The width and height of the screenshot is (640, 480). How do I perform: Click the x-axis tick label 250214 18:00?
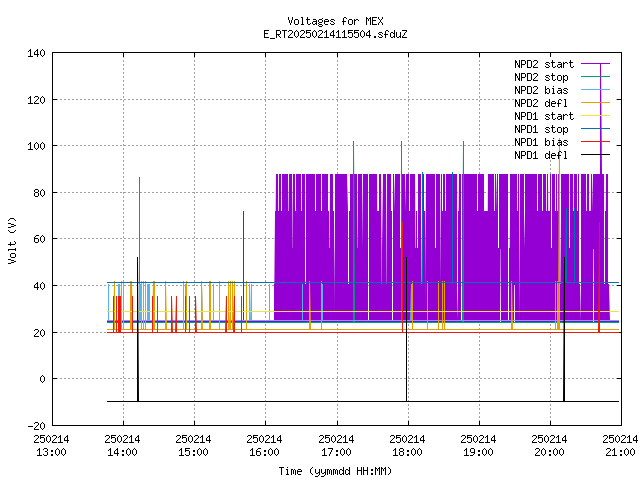pos(407,446)
